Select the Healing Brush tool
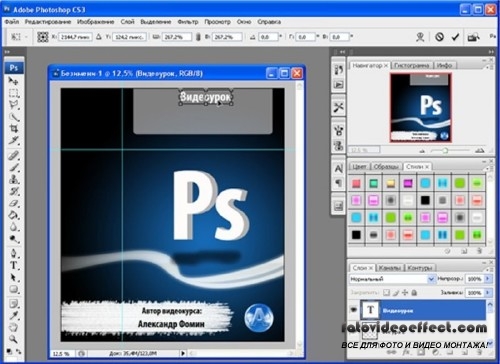 click(13, 155)
